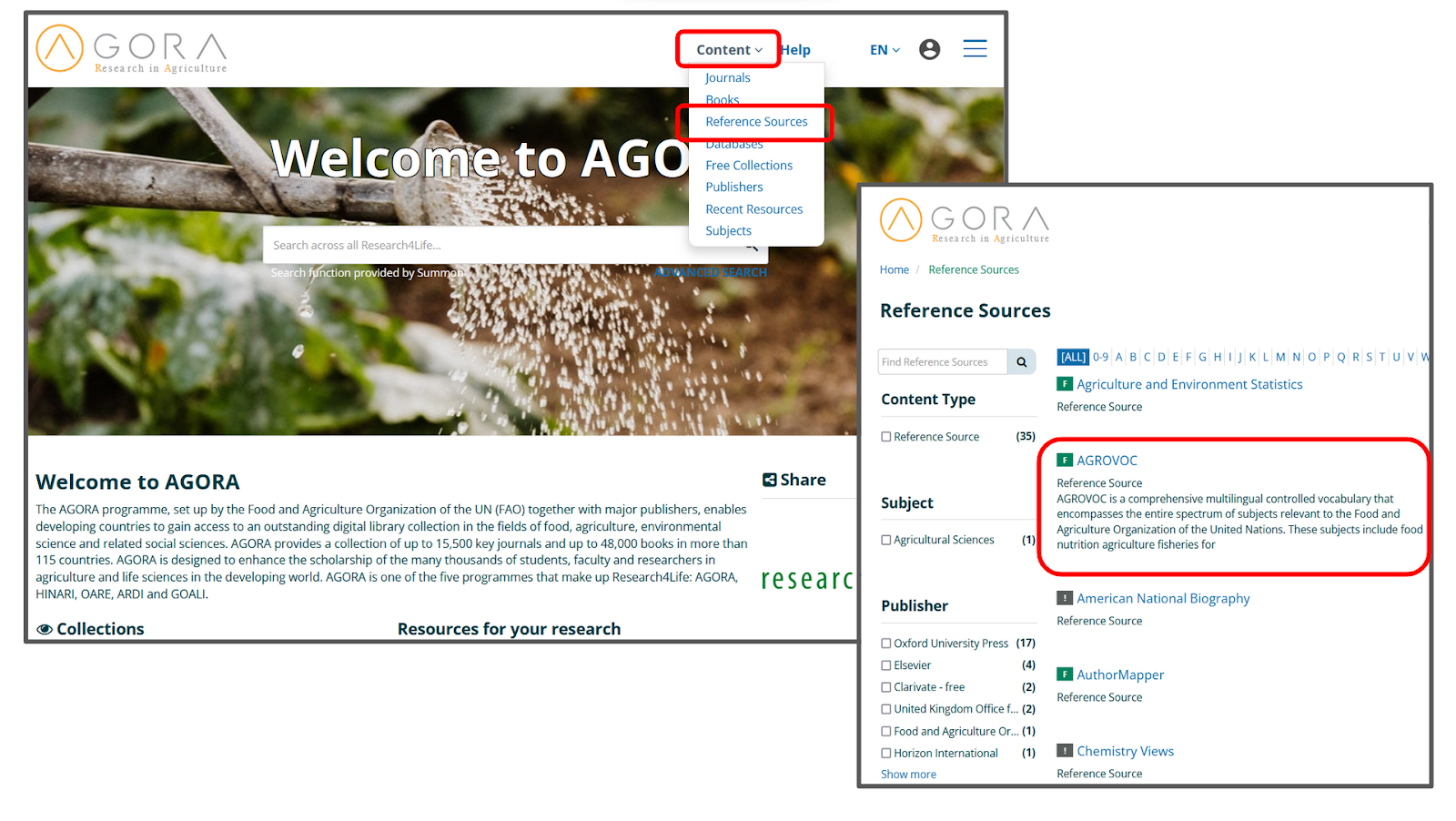Image resolution: width=1456 pixels, height=821 pixels.
Task: Open the hamburger menu icon
Action: (x=975, y=49)
